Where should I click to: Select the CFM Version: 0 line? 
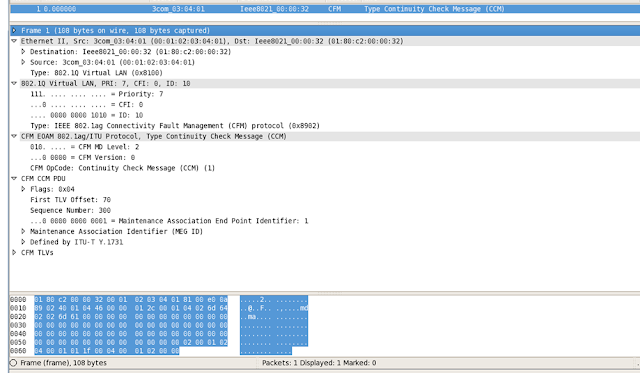82,157
